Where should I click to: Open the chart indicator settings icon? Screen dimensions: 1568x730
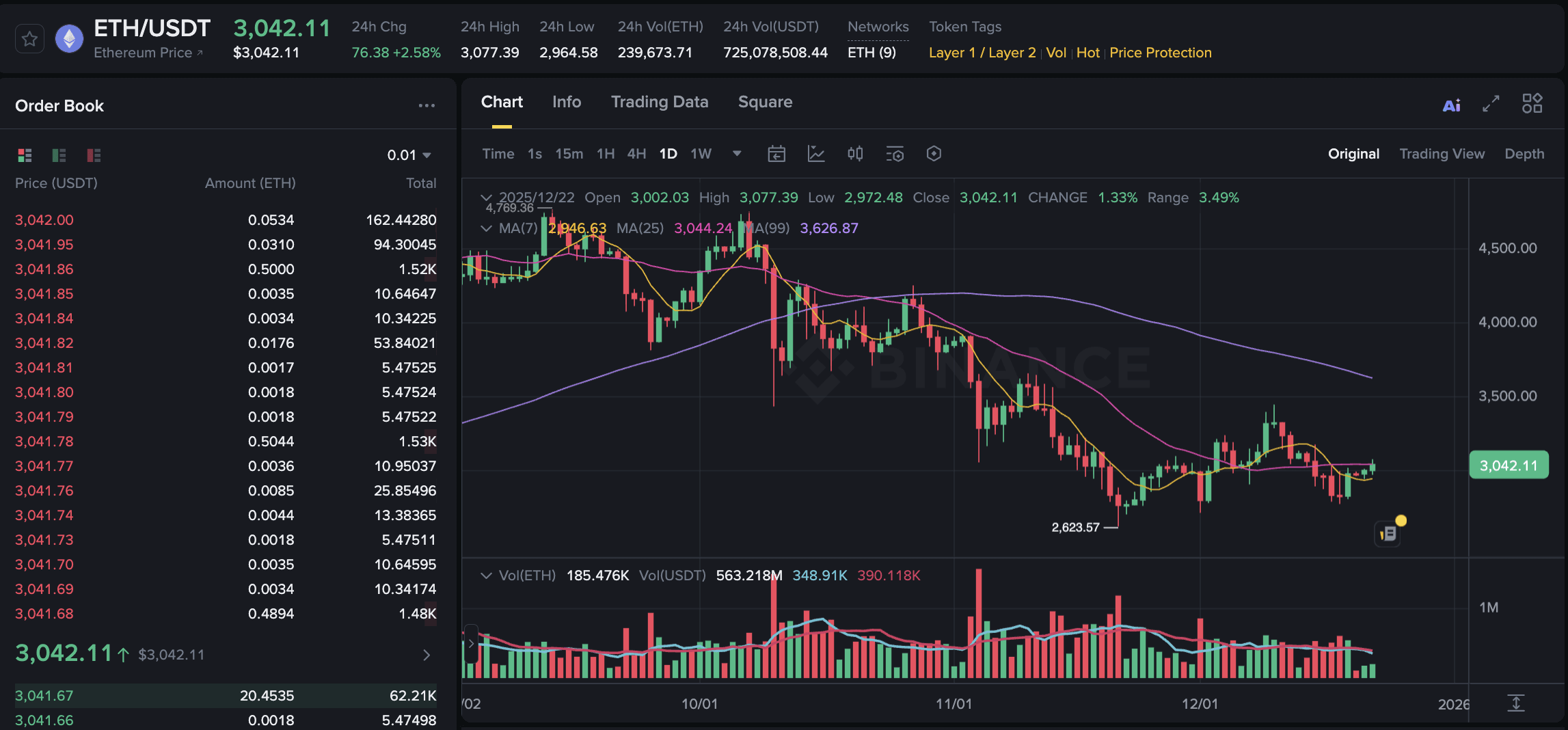tap(895, 154)
